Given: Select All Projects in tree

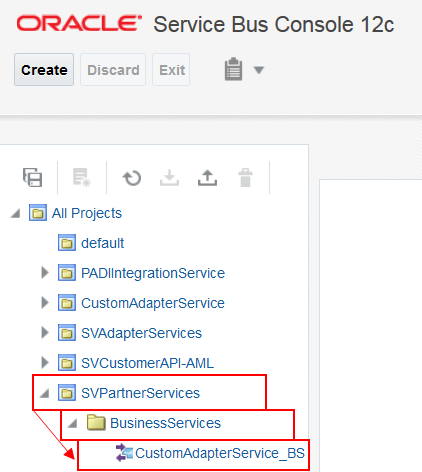Looking at the screenshot, I should (87, 213).
